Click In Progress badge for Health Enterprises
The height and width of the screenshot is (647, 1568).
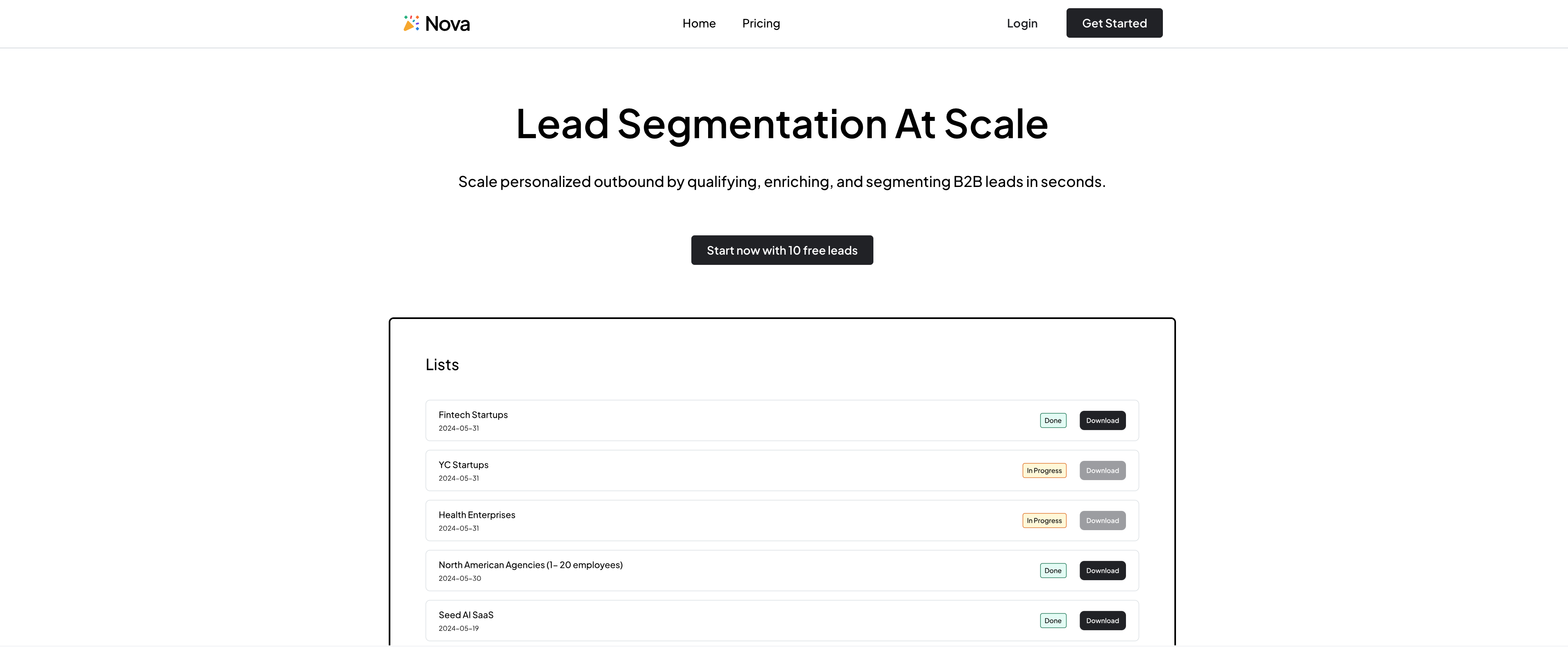point(1044,520)
